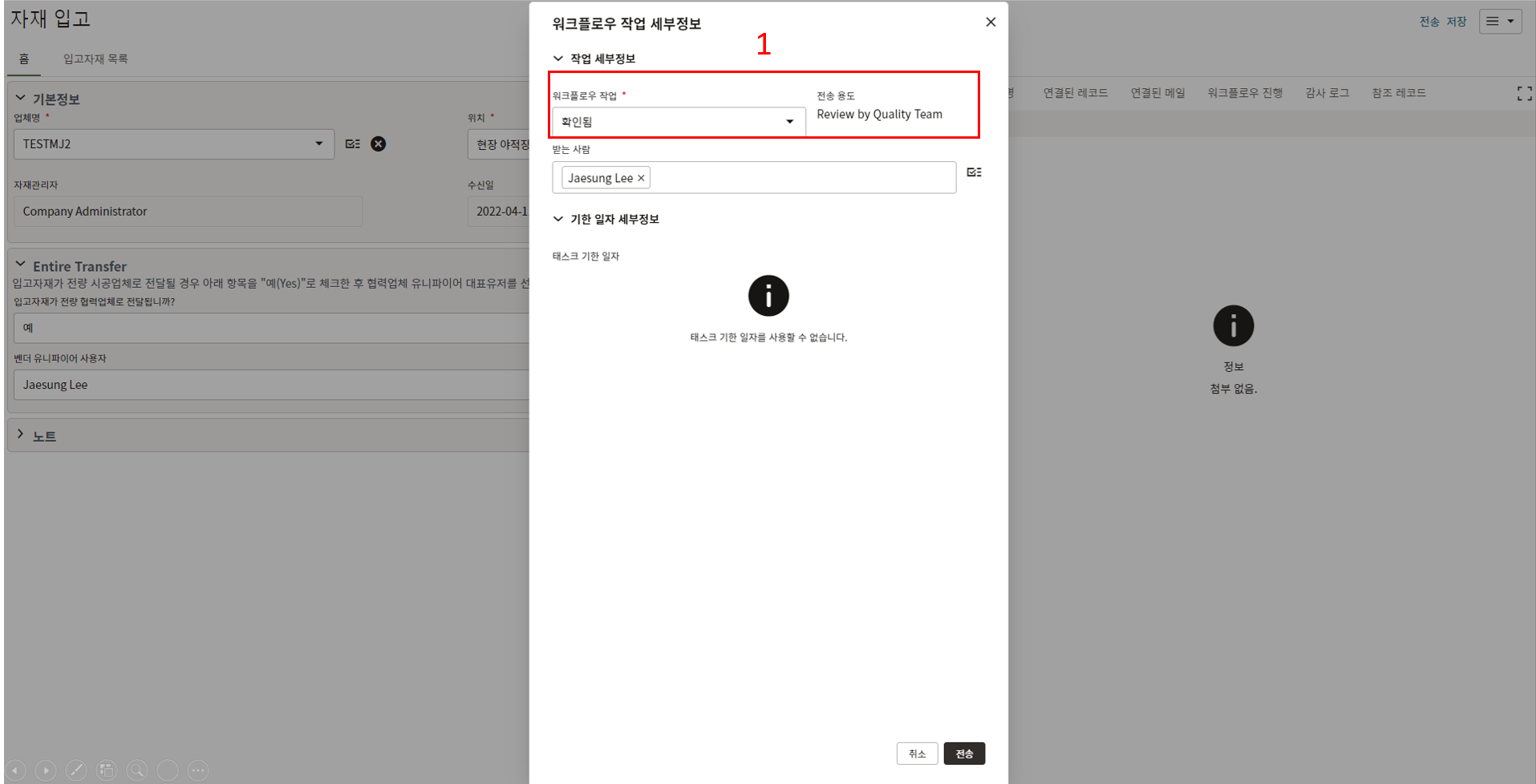The width and height of the screenshot is (1536, 784).
Task: Close the 워크플로우 작업 세부정보 dialog
Action: click(991, 22)
